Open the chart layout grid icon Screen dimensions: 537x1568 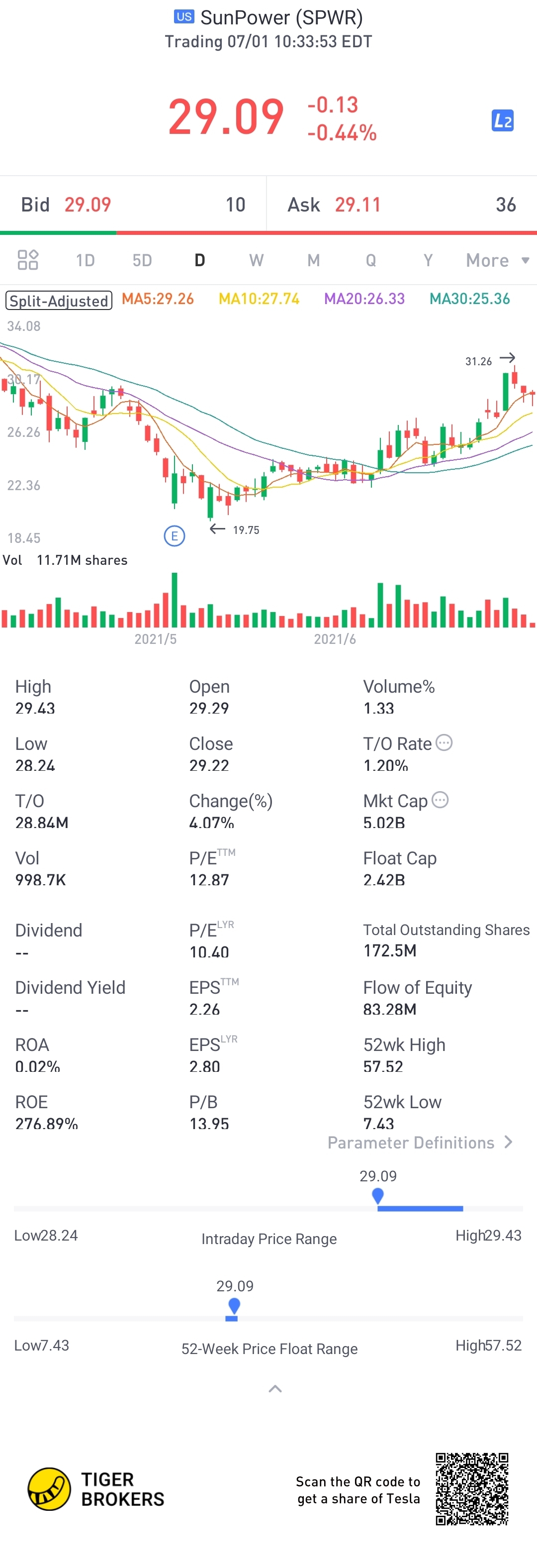(28, 260)
